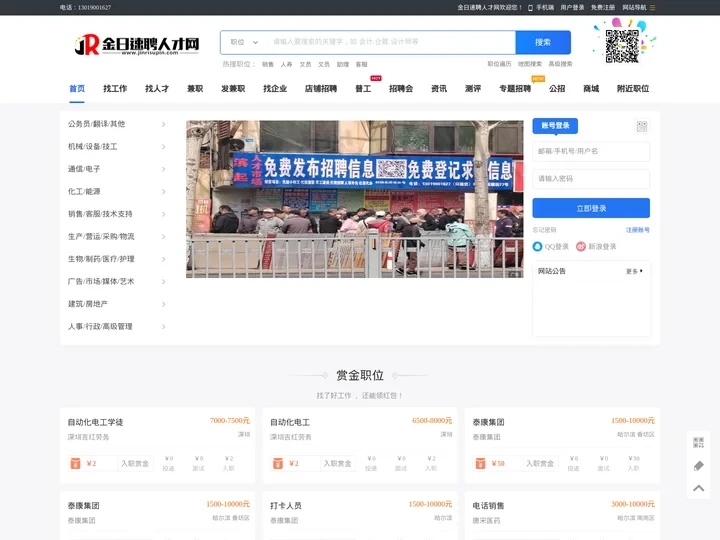This screenshot has width=720, height=540.
Task: Open 找工作 nav item
Action: (115, 89)
